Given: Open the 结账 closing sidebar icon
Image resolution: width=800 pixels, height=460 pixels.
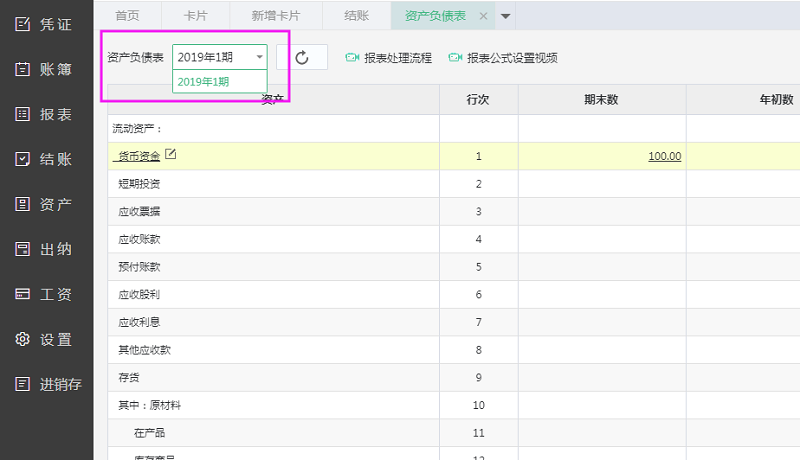Looking at the screenshot, I should [x=23, y=159].
